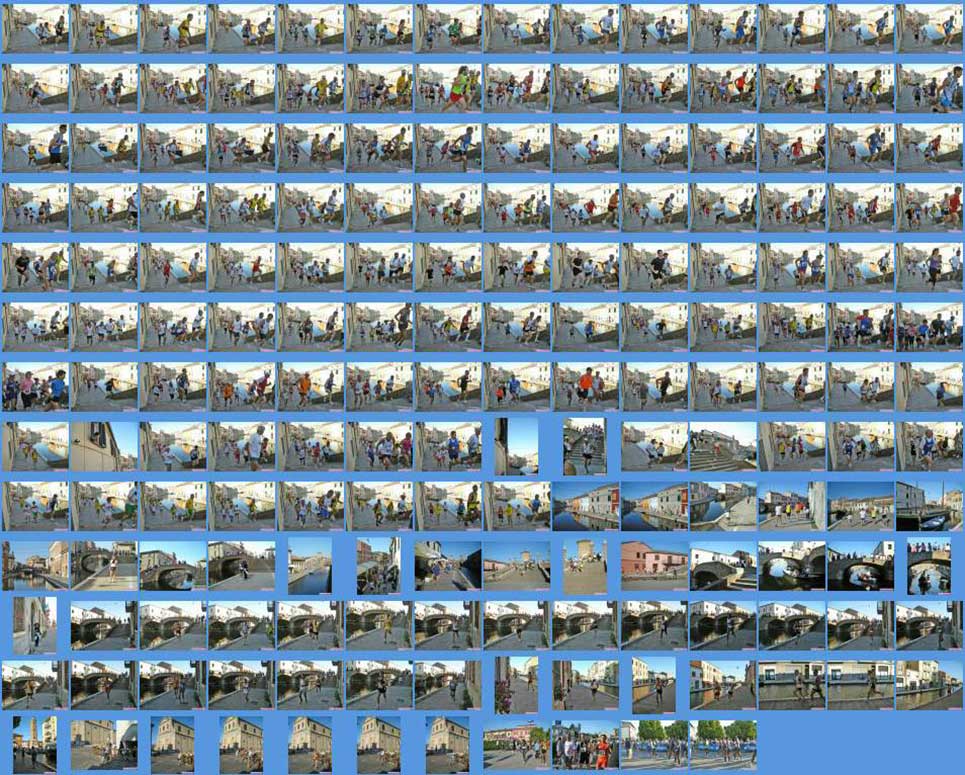Screen dimensions: 965x775
Task: Open the tenth thumbnail in the fifth row
Action: pyautogui.click(x=655, y=267)
